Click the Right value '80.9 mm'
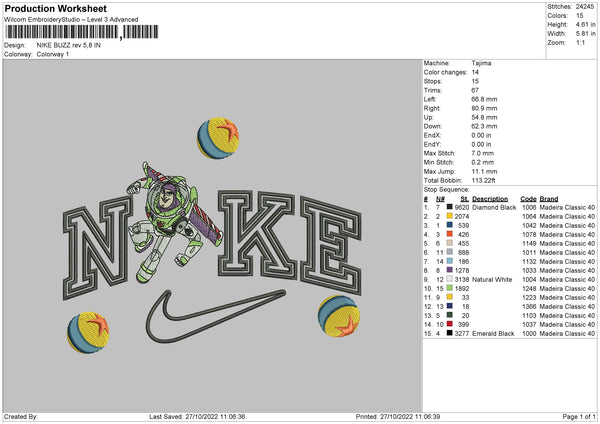Screen dimensions: 600x424 (484, 108)
